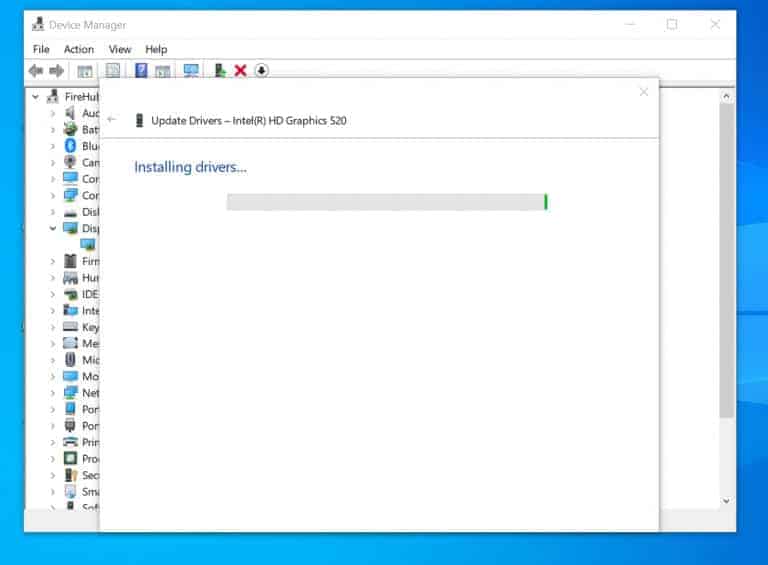768x565 pixels.
Task: Select the display adapter child device icon
Action: [x=88, y=244]
